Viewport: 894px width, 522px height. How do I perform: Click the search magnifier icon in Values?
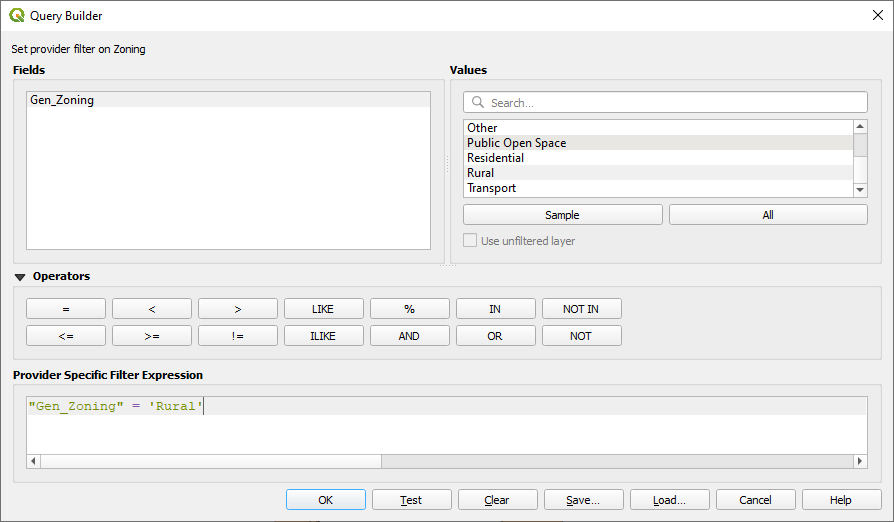point(478,103)
